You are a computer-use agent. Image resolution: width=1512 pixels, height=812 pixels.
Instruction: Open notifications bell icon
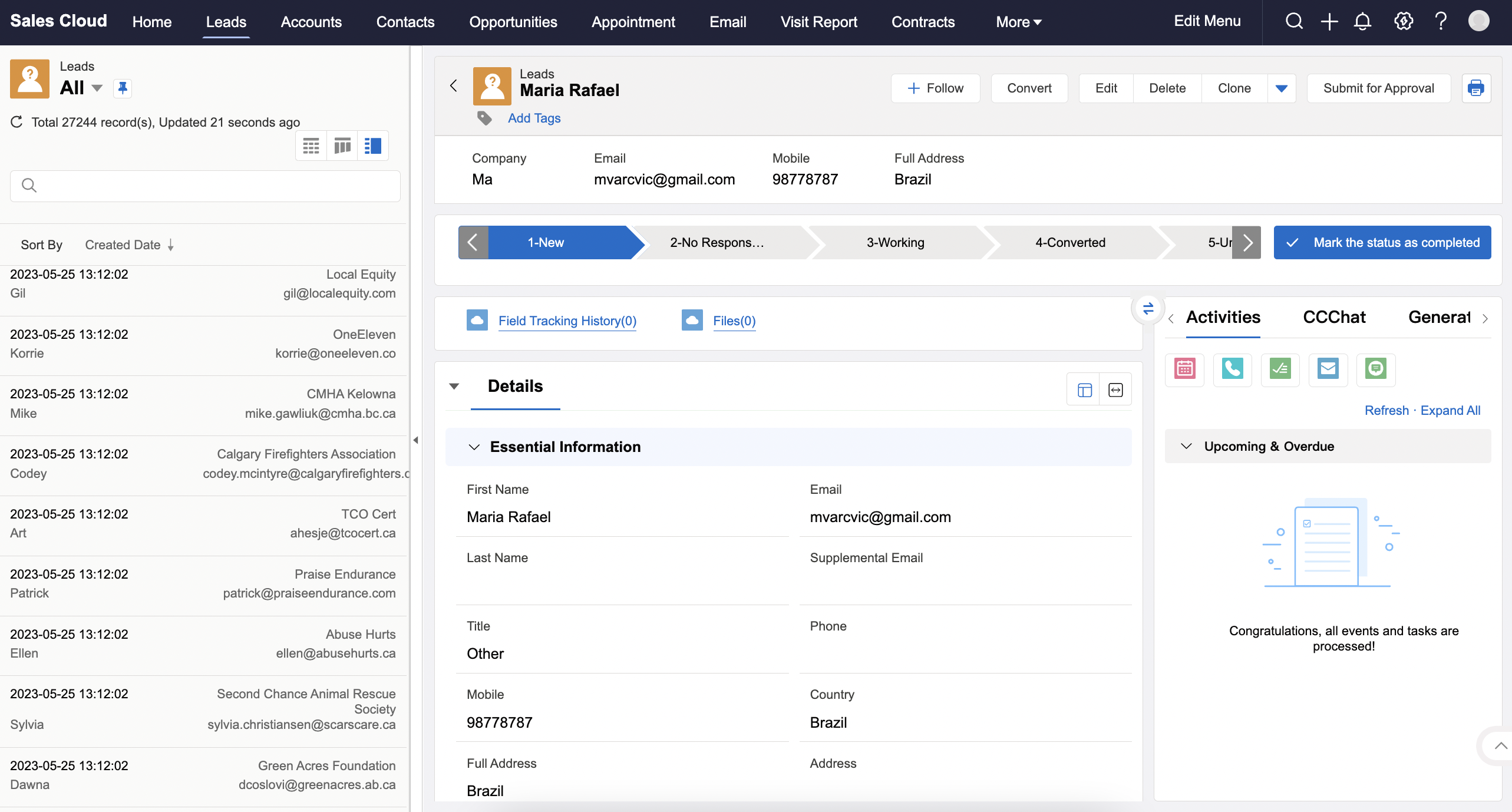coord(1362,22)
